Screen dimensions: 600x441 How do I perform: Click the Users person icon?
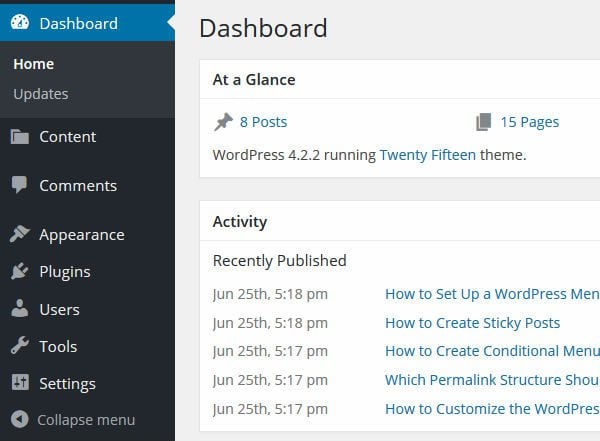pos(19,309)
